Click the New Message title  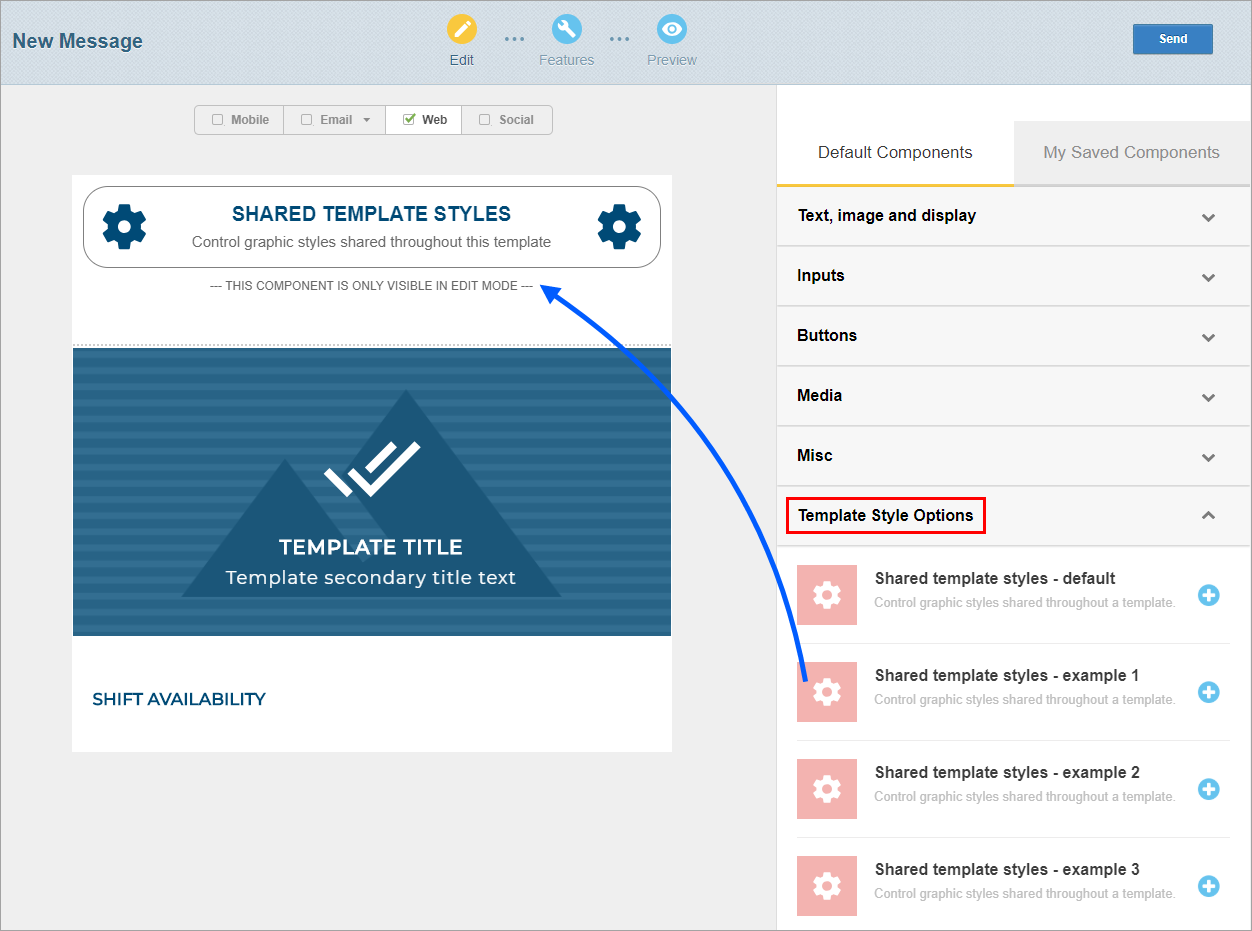click(x=78, y=41)
